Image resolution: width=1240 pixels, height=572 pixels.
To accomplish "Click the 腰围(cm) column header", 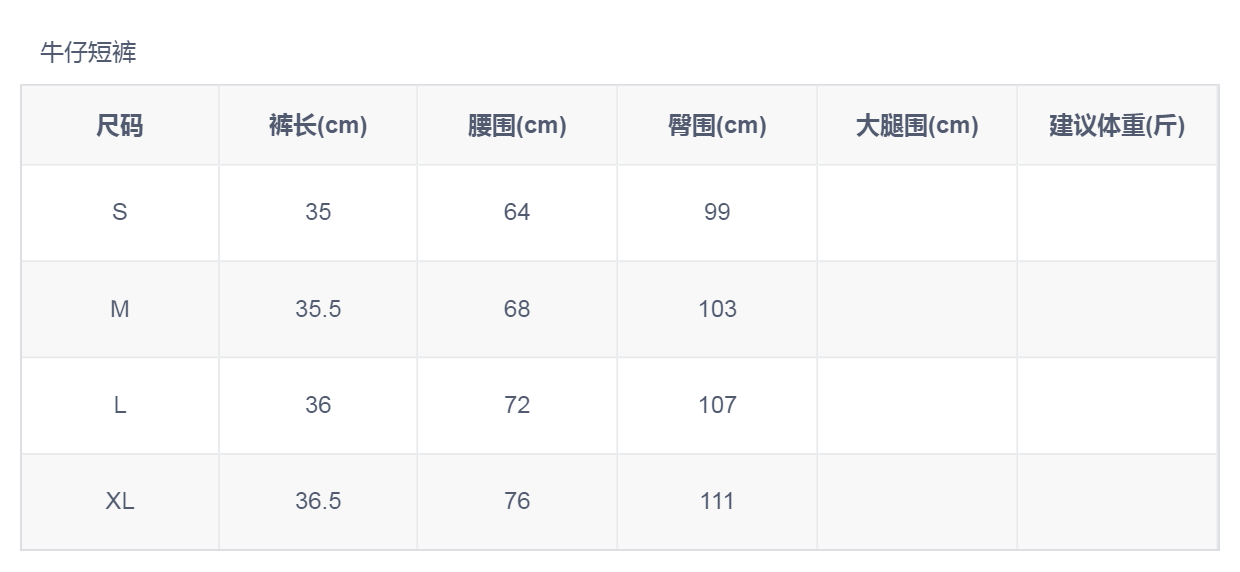I will 517,126.
